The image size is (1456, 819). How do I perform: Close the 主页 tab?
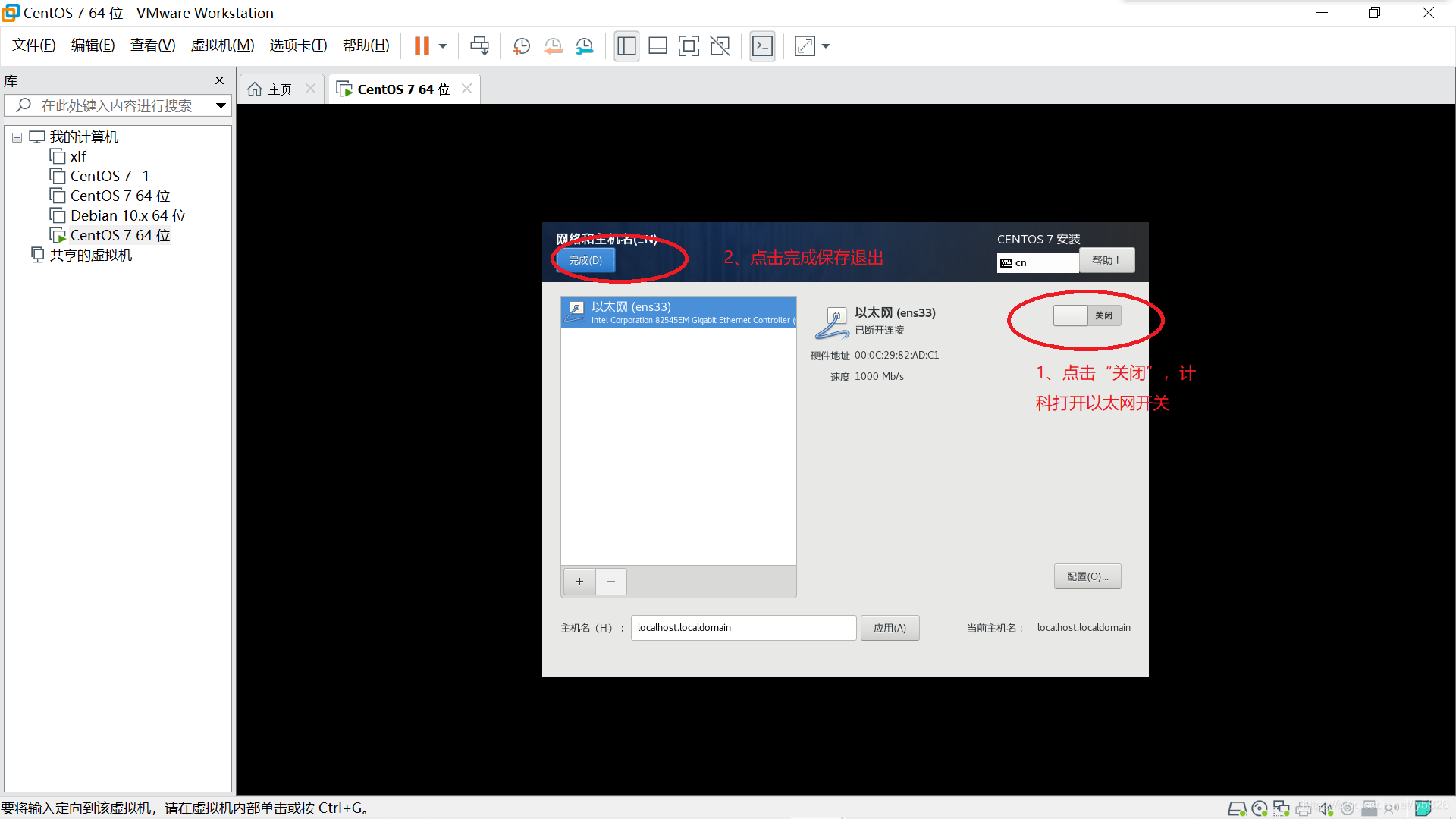[x=310, y=89]
